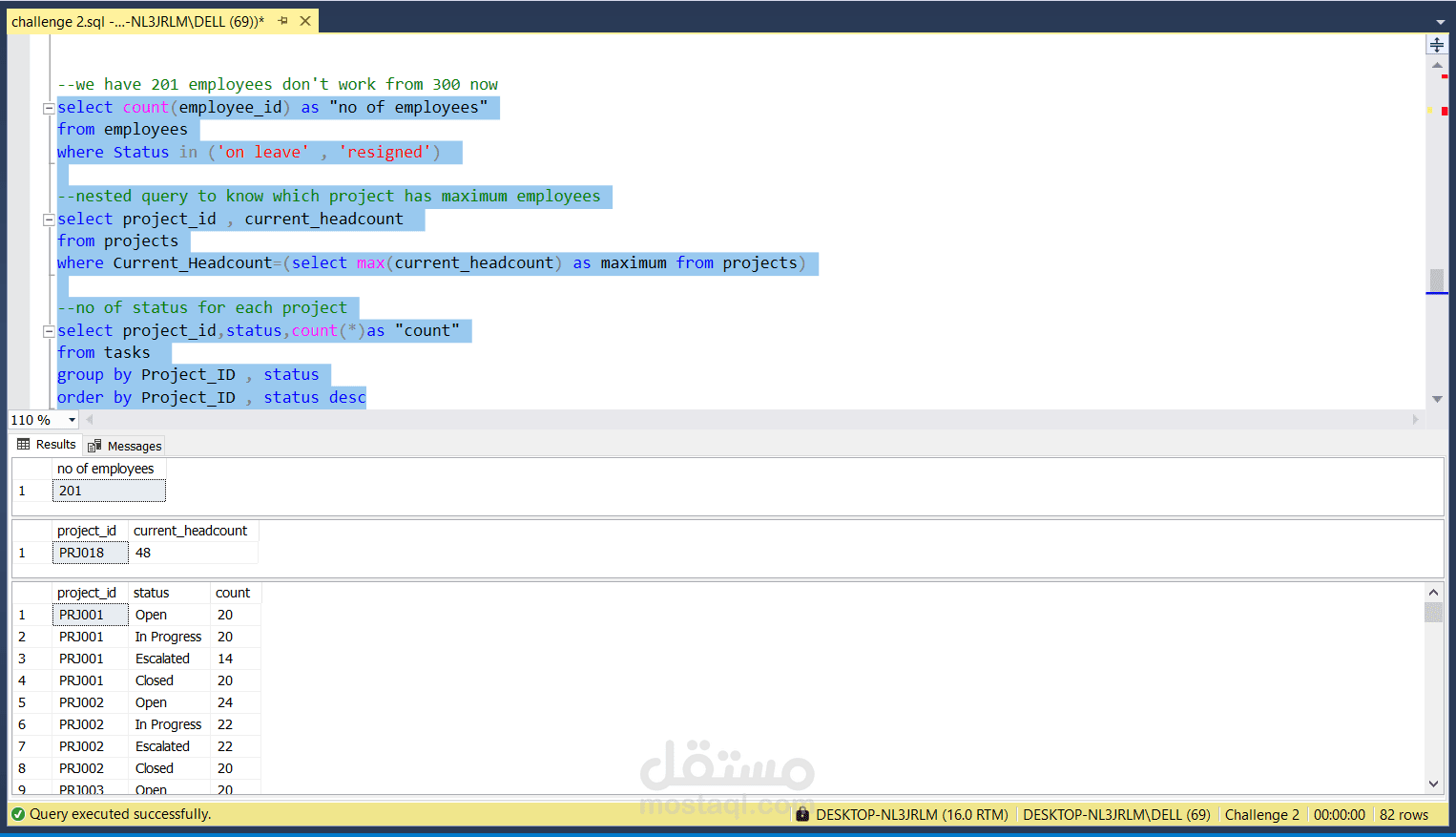Image resolution: width=1456 pixels, height=837 pixels.
Task: Click the 00:00:00 elapsed time status
Action: (1340, 814)
